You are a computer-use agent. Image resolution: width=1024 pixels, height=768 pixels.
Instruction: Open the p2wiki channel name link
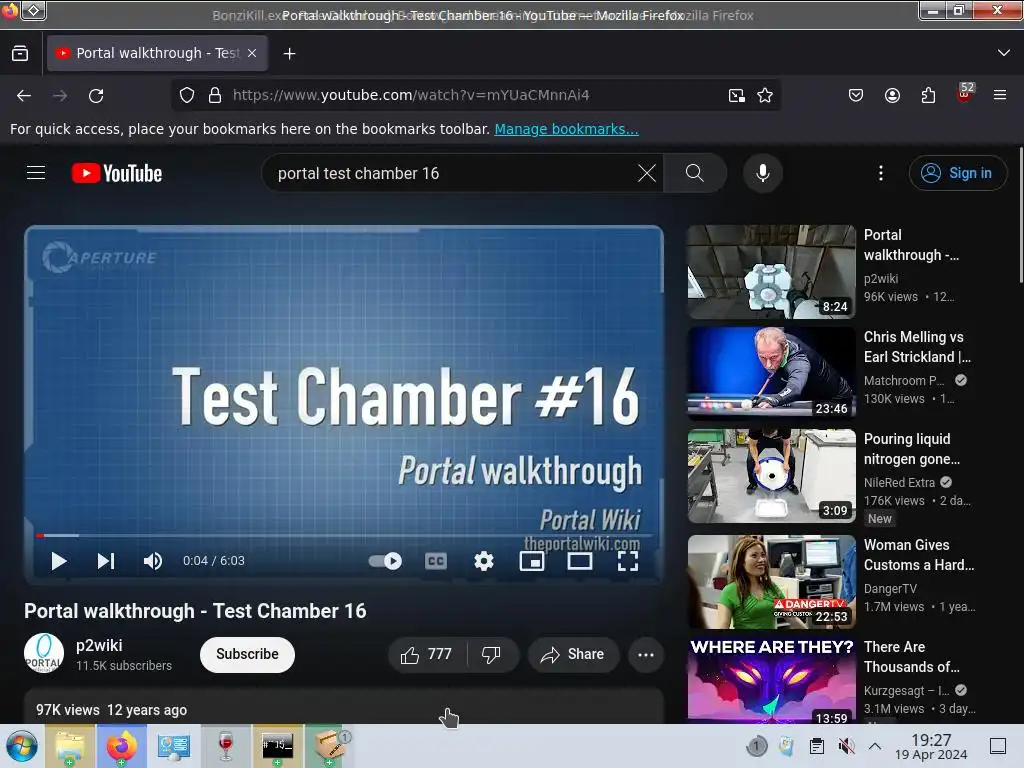(99, 645)
